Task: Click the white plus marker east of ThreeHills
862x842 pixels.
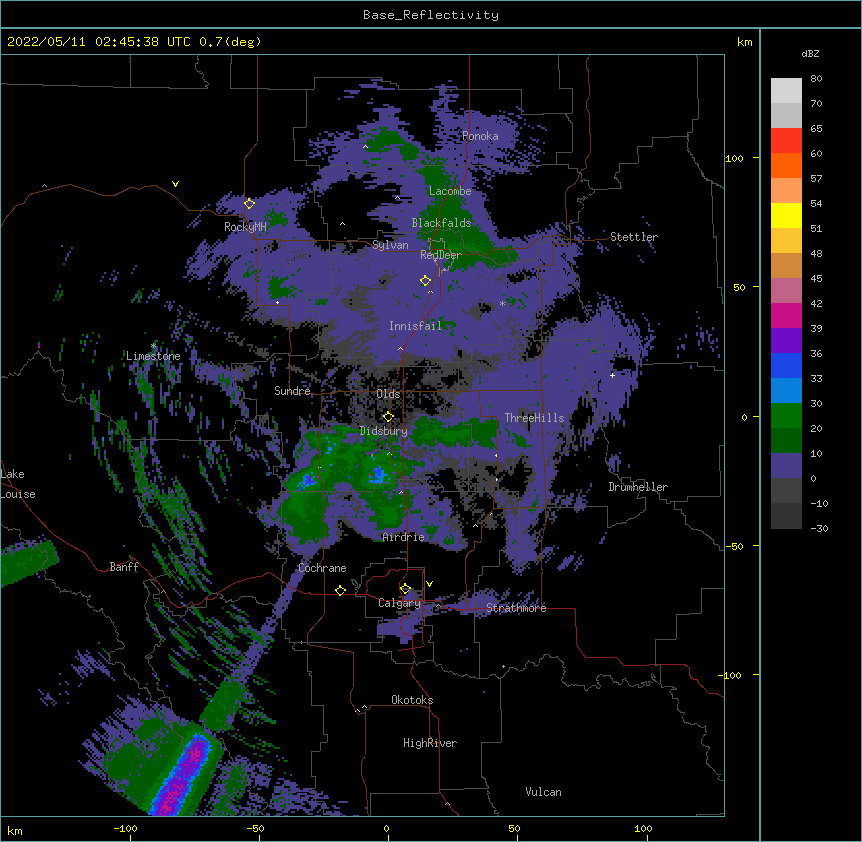Action: click(x=612, y=375)
